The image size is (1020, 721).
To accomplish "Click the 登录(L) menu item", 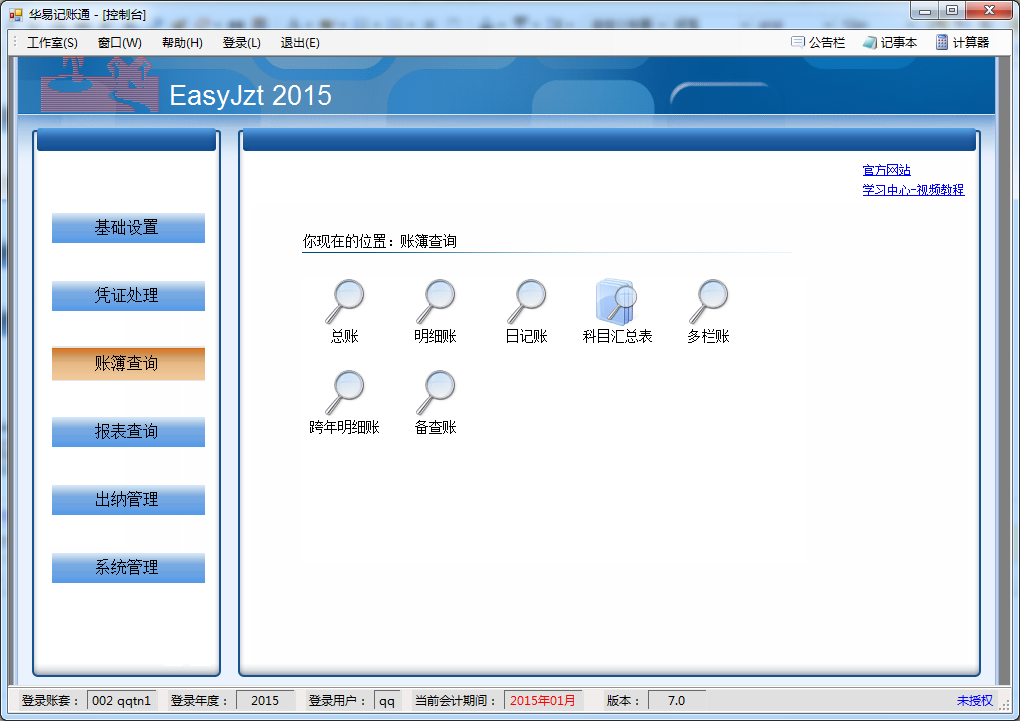I will click(x=241, y=43).
